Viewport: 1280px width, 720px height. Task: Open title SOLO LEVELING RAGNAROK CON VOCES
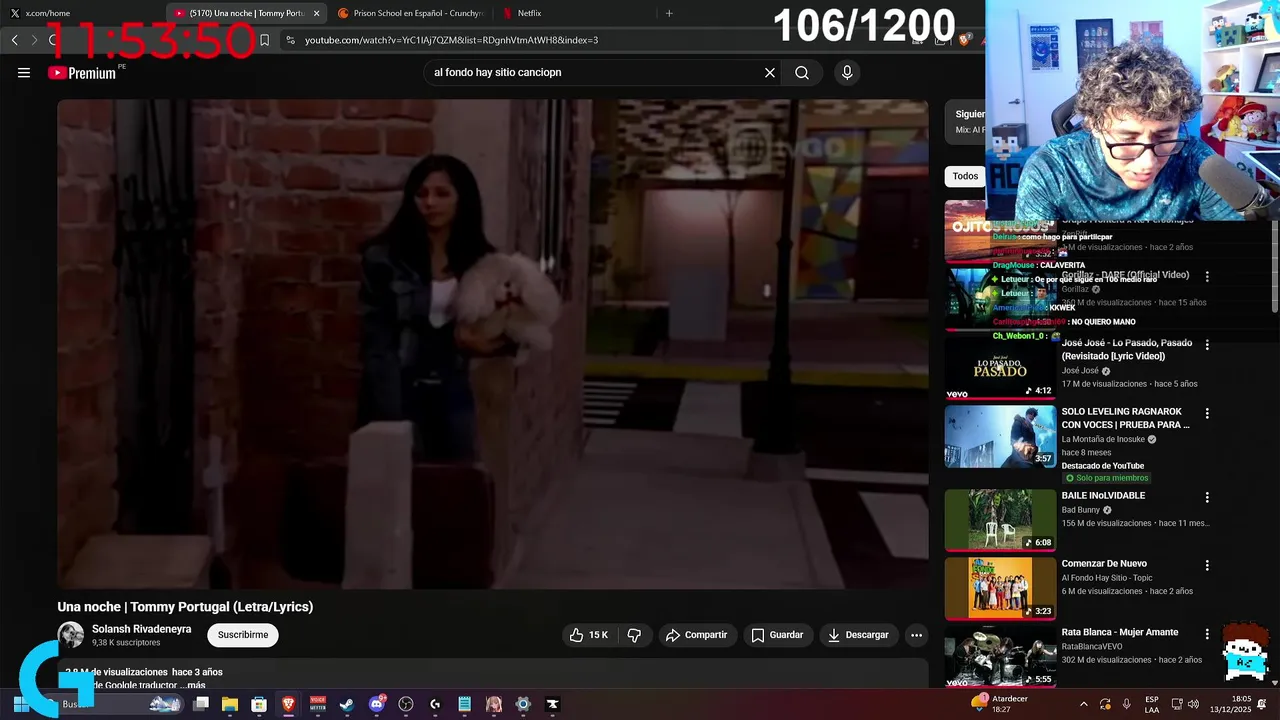pos(1125,418)
